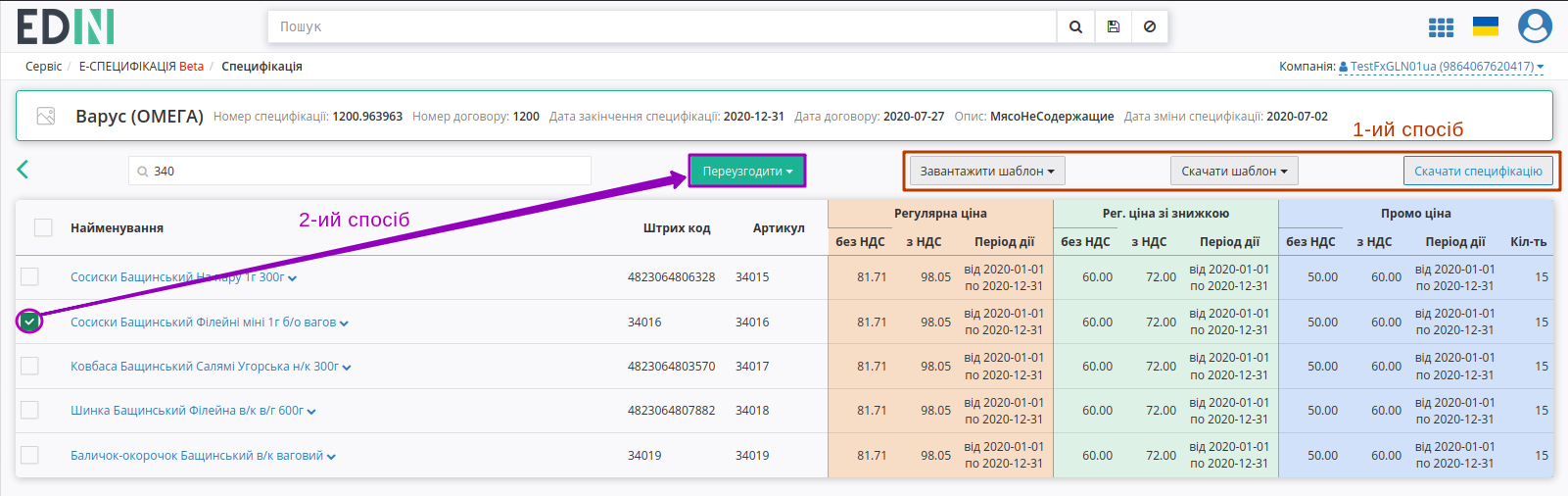Open the company TestFxGLN01ua selector
1568x496 pixels.
[x=1442, y=67]
